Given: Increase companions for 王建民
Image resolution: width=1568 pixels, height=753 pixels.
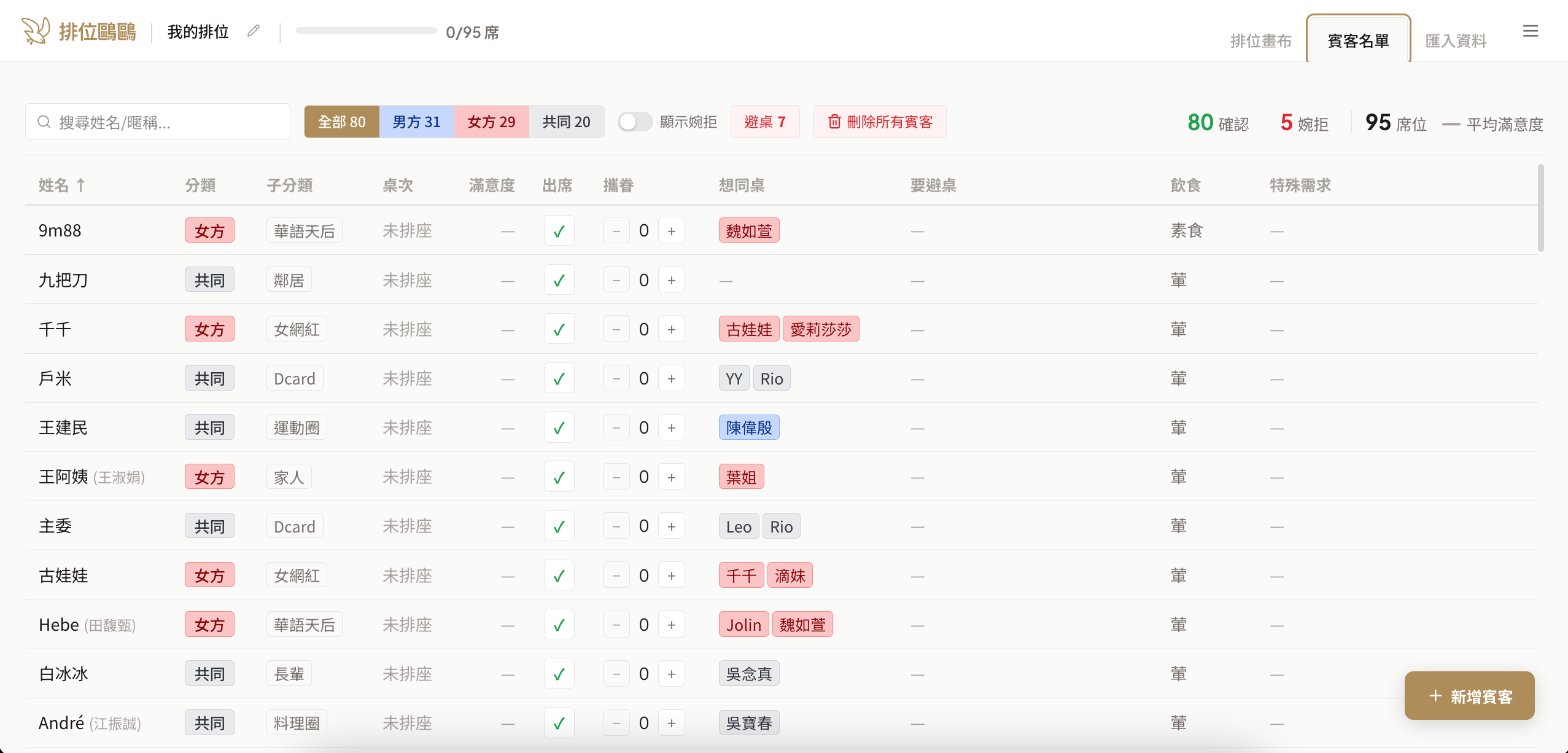Looking at the screenshot, I should pos(672,427).
